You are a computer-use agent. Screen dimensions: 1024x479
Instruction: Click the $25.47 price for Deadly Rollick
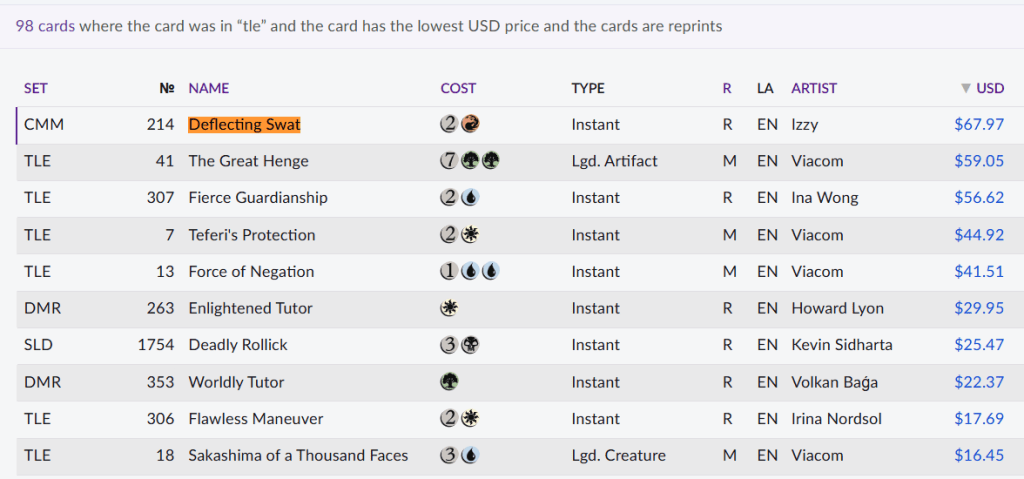click(x=979, y=345)
